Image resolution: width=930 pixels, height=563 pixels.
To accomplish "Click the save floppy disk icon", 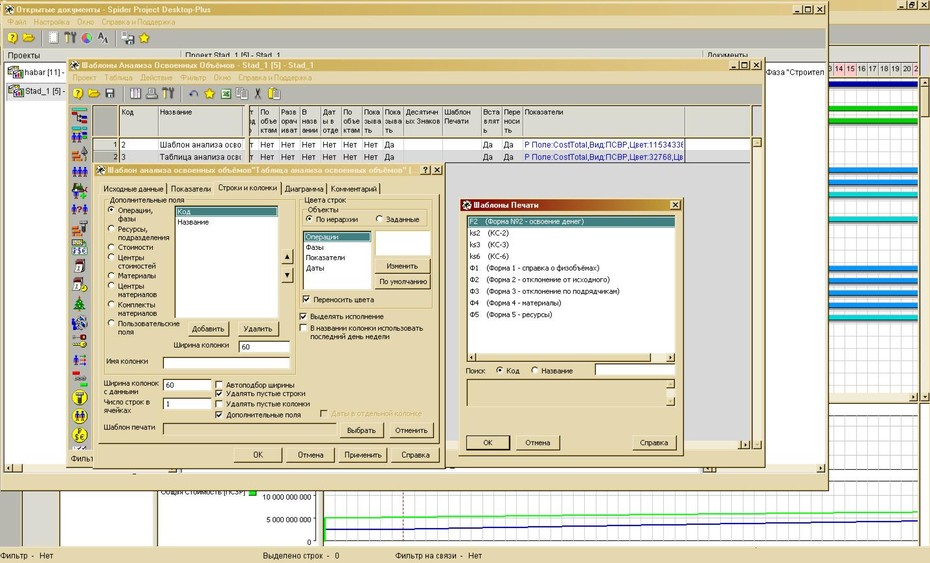I will tap(110, 93).
